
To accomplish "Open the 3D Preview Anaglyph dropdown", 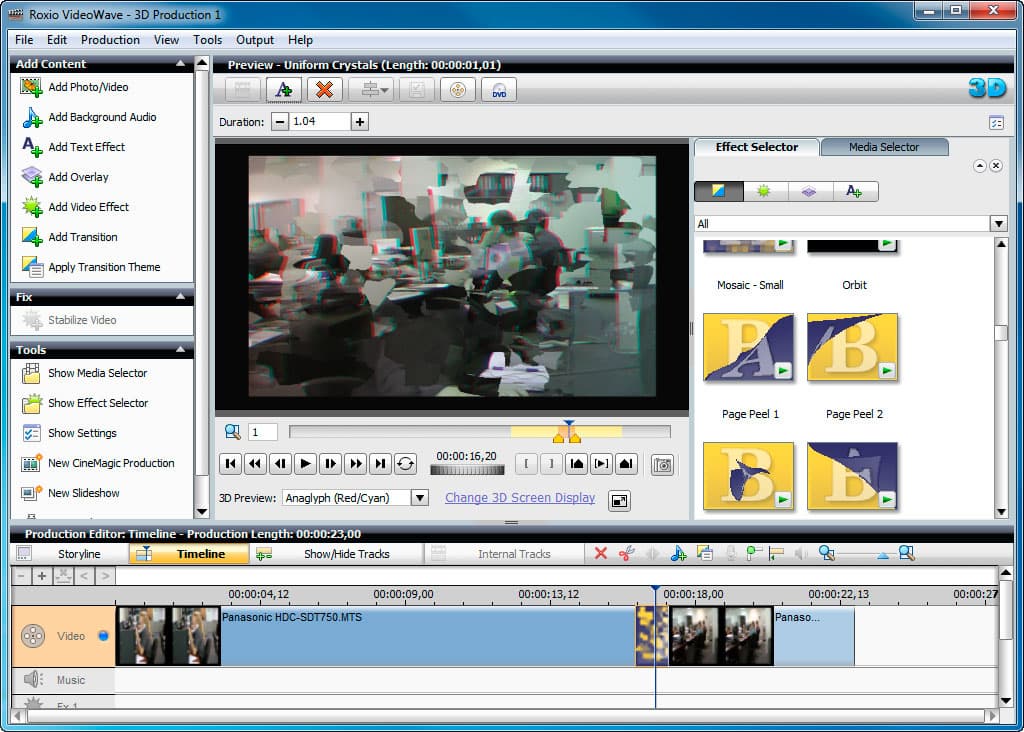I will 355,498.
